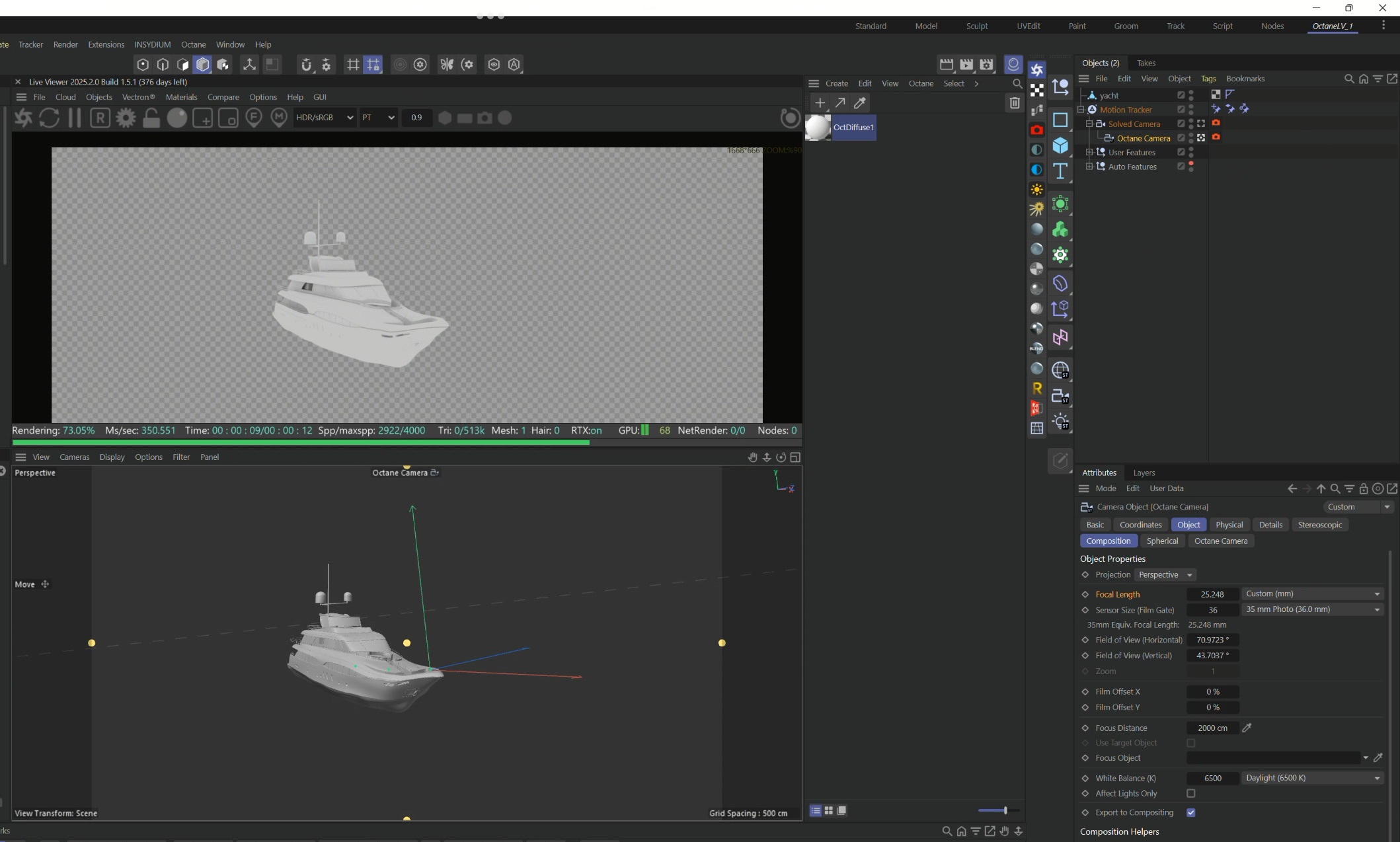The image size is (1400, 842).
Task: Select the Text spline tool
Action: [x=1060, y=171]
